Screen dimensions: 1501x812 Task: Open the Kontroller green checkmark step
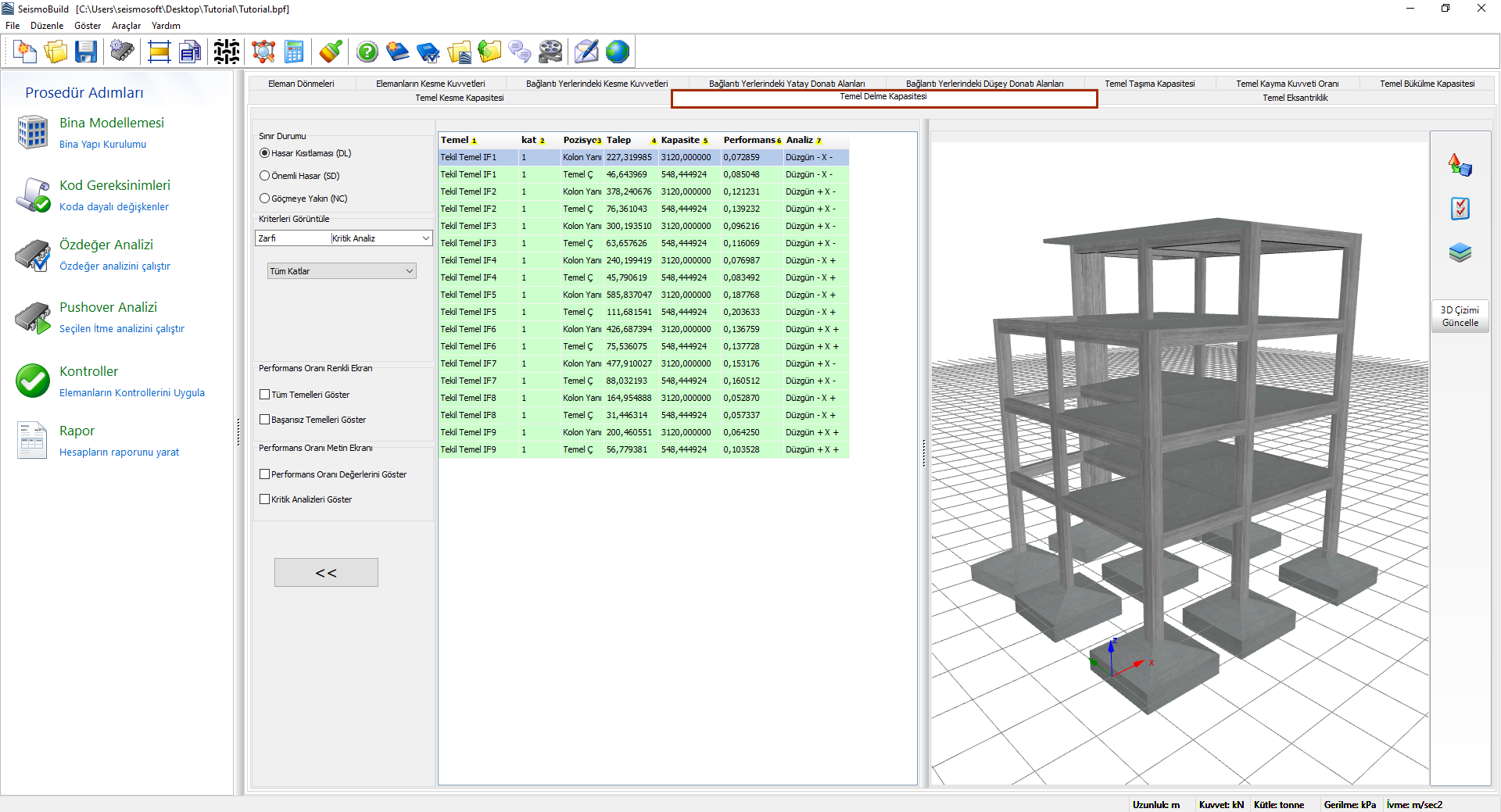33,381
